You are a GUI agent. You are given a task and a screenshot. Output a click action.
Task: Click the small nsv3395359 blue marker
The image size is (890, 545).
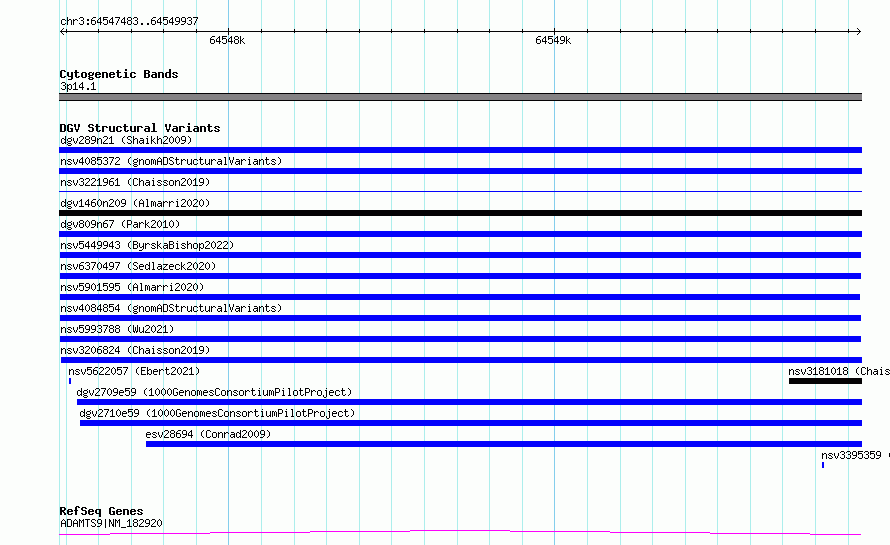tap(823, 465)
